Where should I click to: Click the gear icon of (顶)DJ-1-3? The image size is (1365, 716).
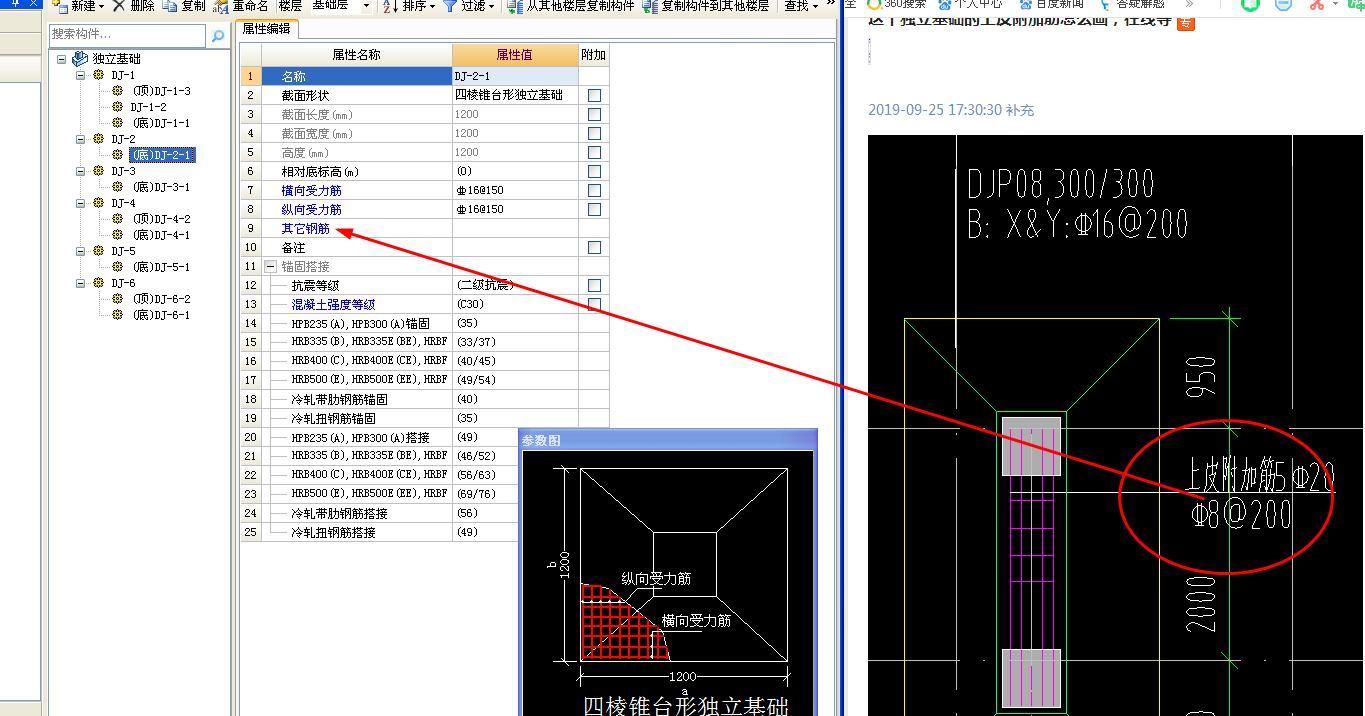(118, 91)
